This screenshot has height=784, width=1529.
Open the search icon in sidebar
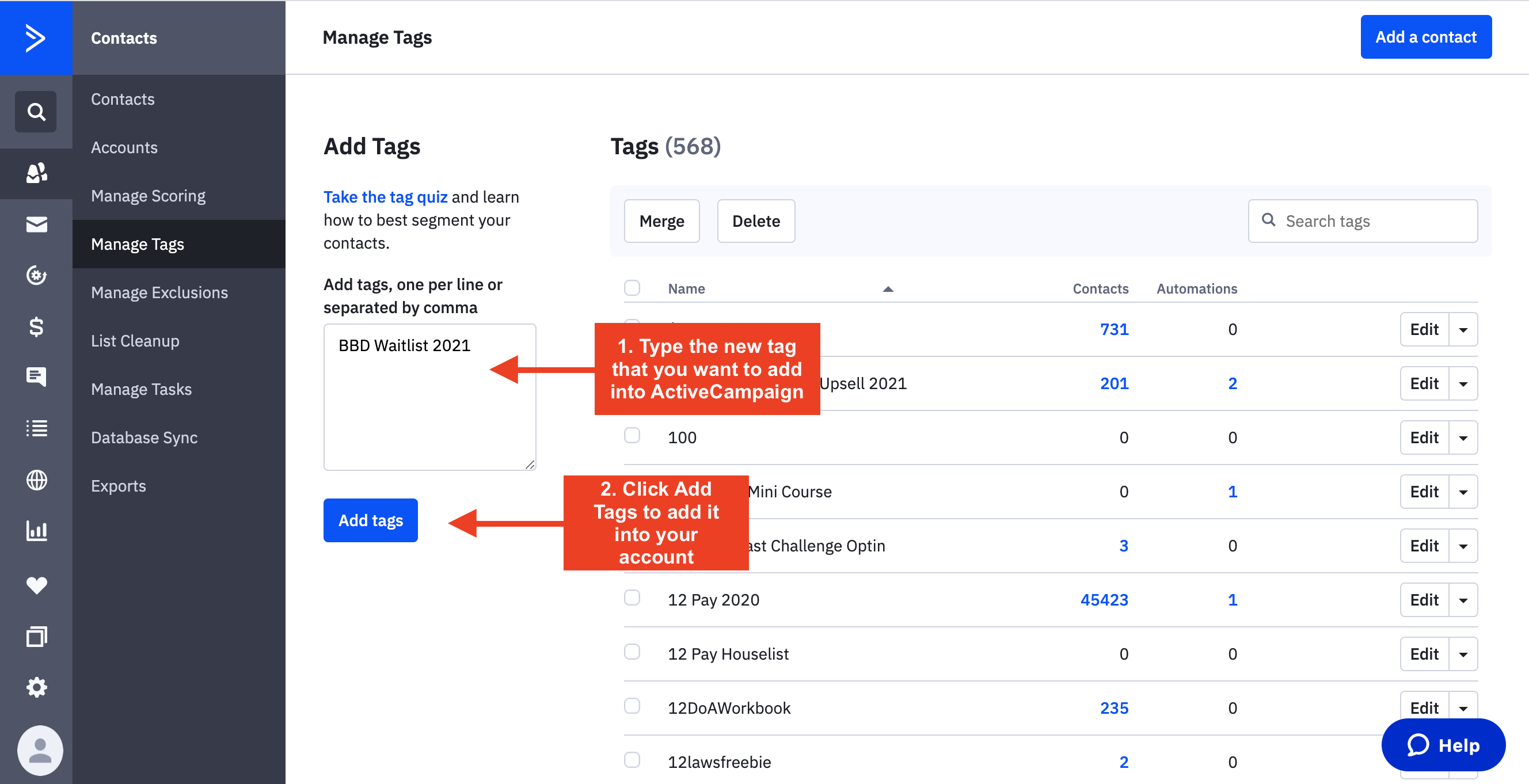pyautogui.click(x=36, y=112)
